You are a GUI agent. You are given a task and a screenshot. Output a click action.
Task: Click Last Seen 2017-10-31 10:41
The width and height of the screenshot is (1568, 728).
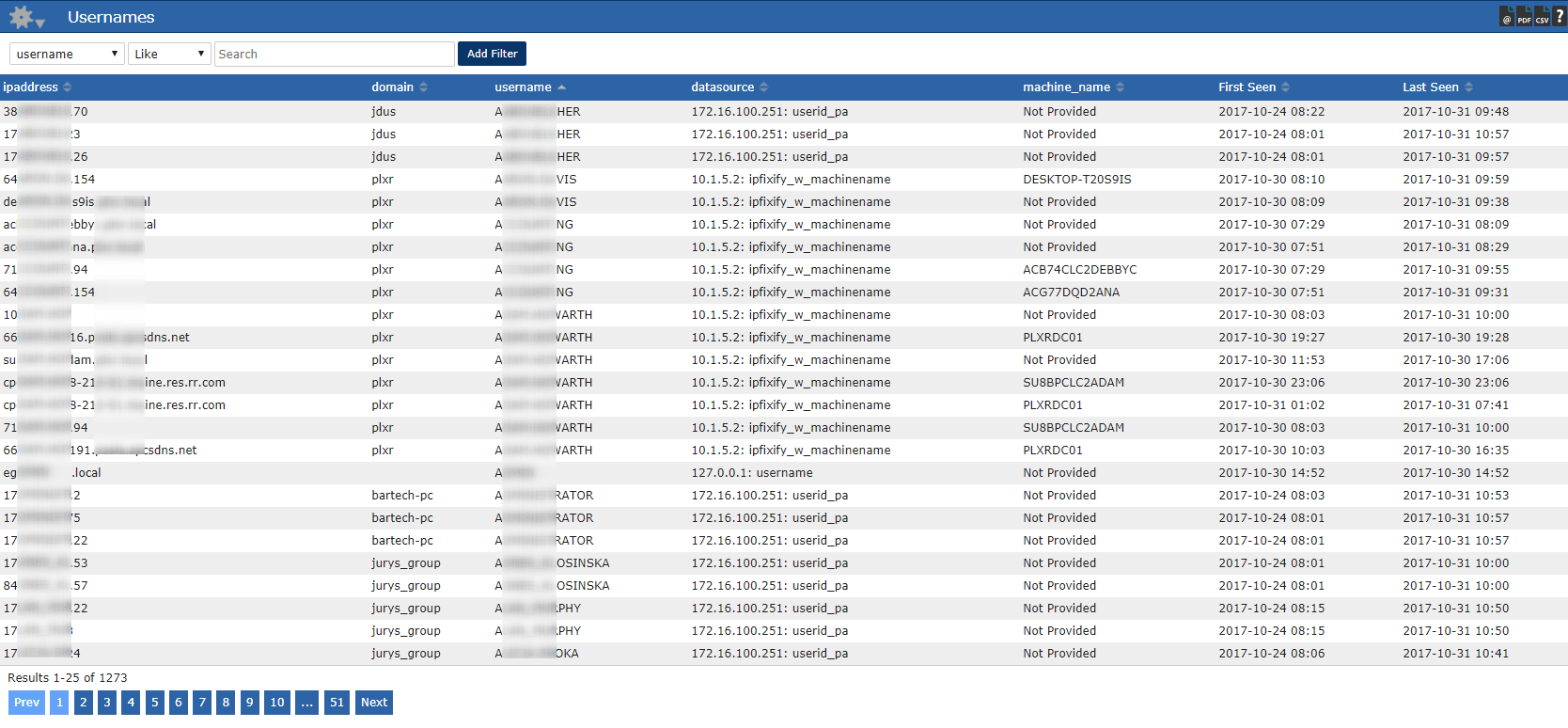point(1456,654)
